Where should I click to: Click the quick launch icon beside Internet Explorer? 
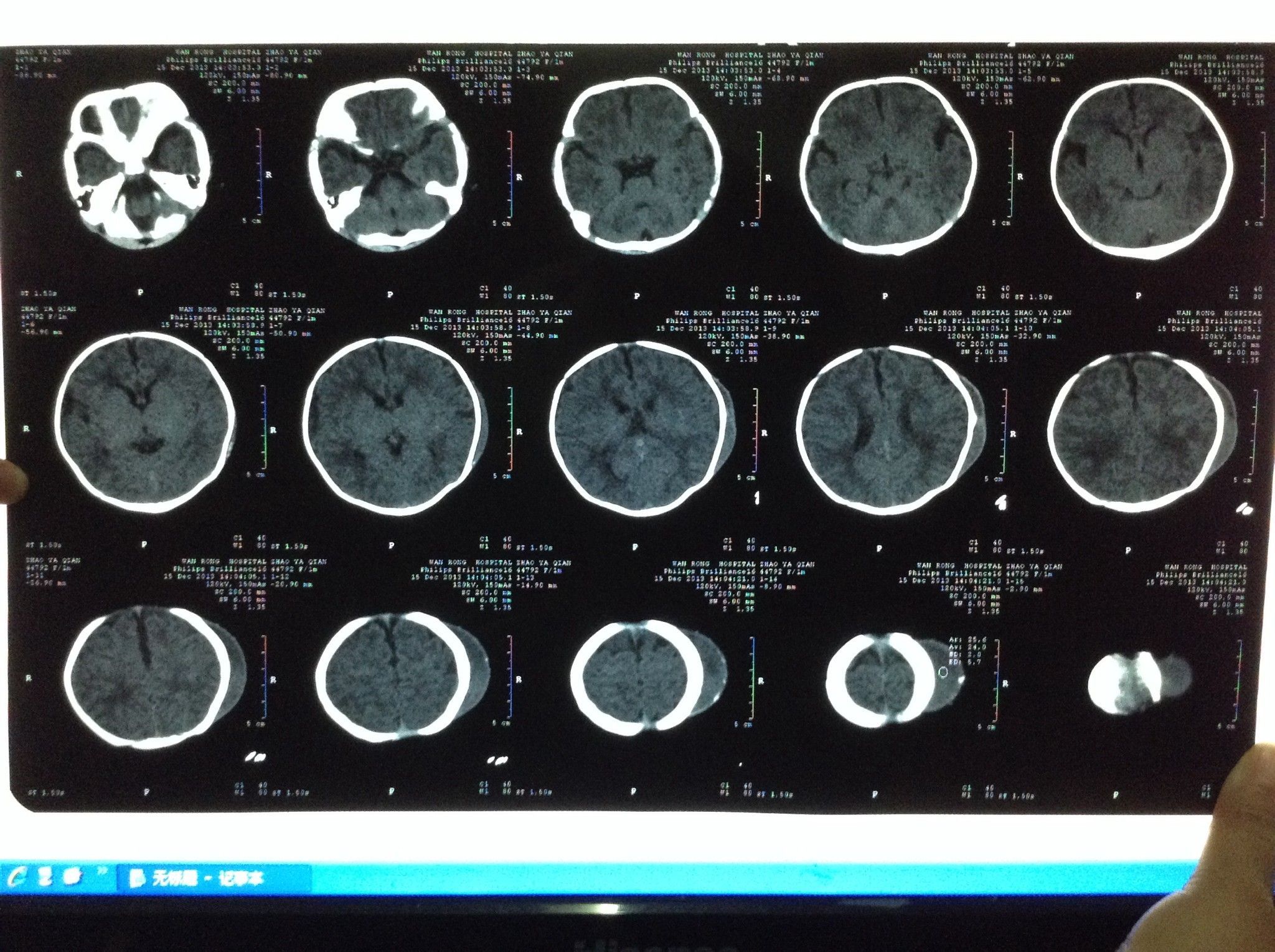click(x=46, y=877)
